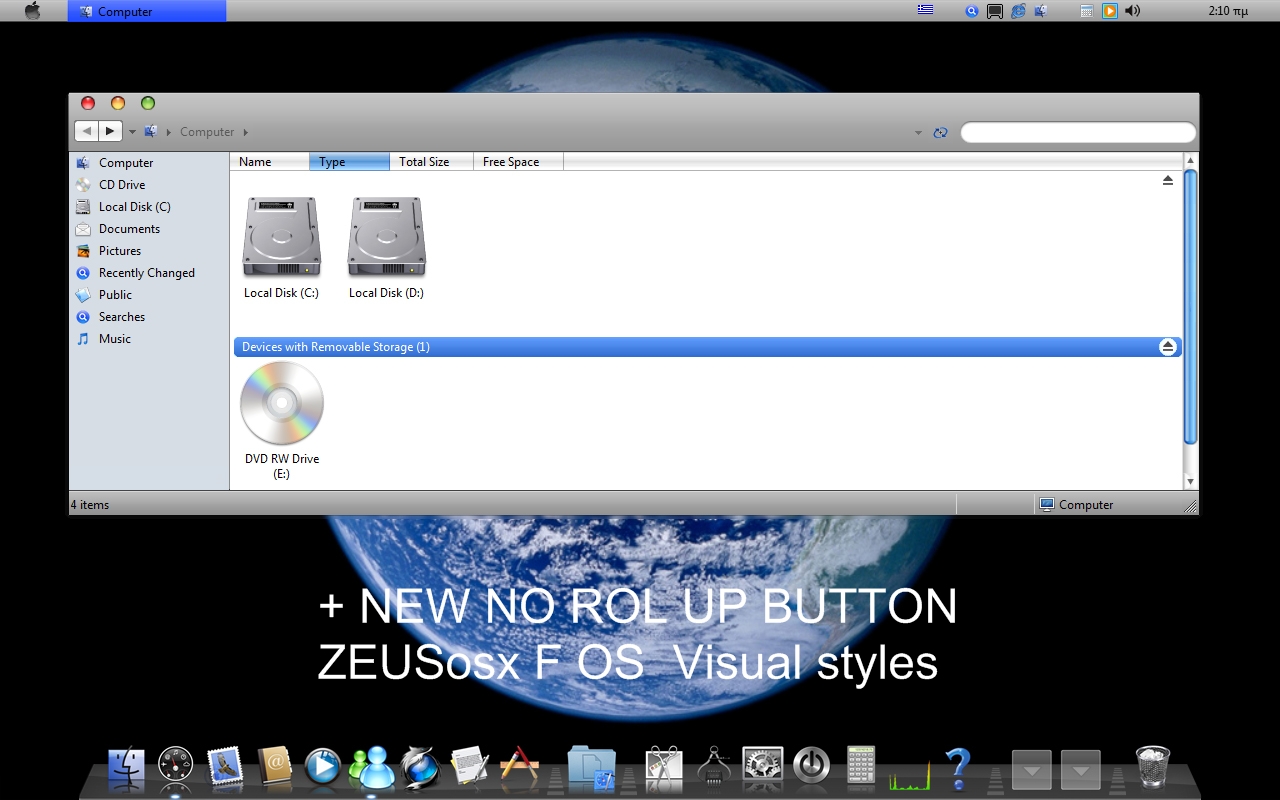Click the blue search icon in the tray
Image resolution: width=1280 pixels, height=800 pixels.
coord(971,11)
